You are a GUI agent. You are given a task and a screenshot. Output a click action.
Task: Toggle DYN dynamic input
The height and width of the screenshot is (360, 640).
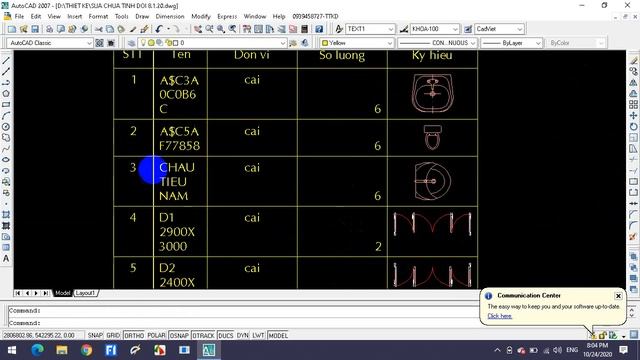click(242, 336)
